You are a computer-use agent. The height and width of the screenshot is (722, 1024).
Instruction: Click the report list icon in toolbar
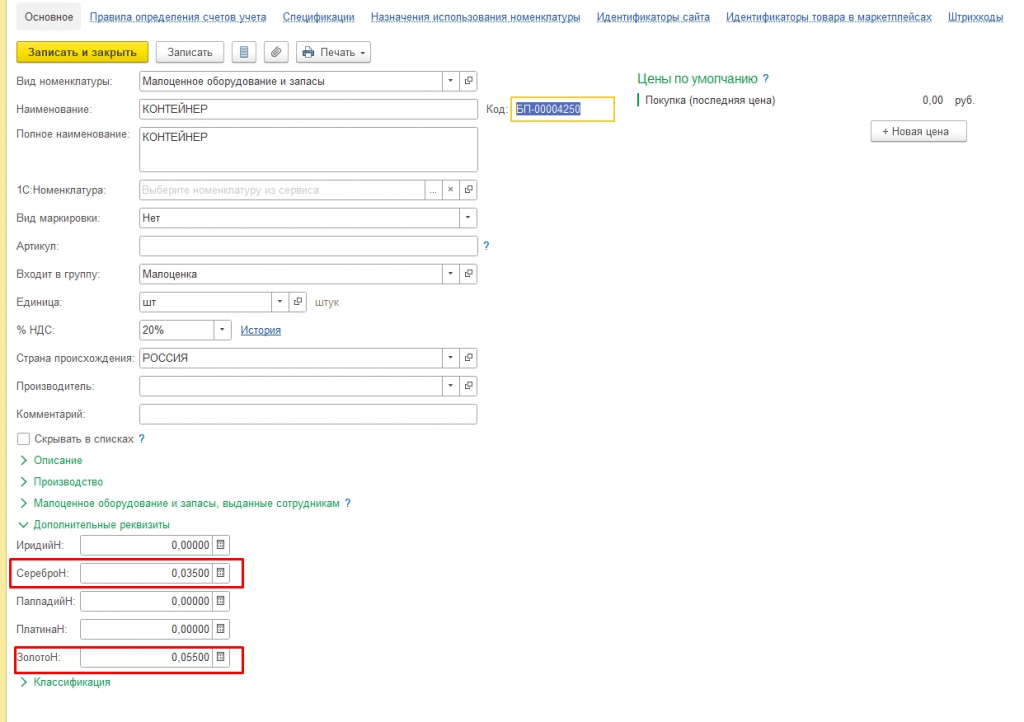[x=243, y=52]
